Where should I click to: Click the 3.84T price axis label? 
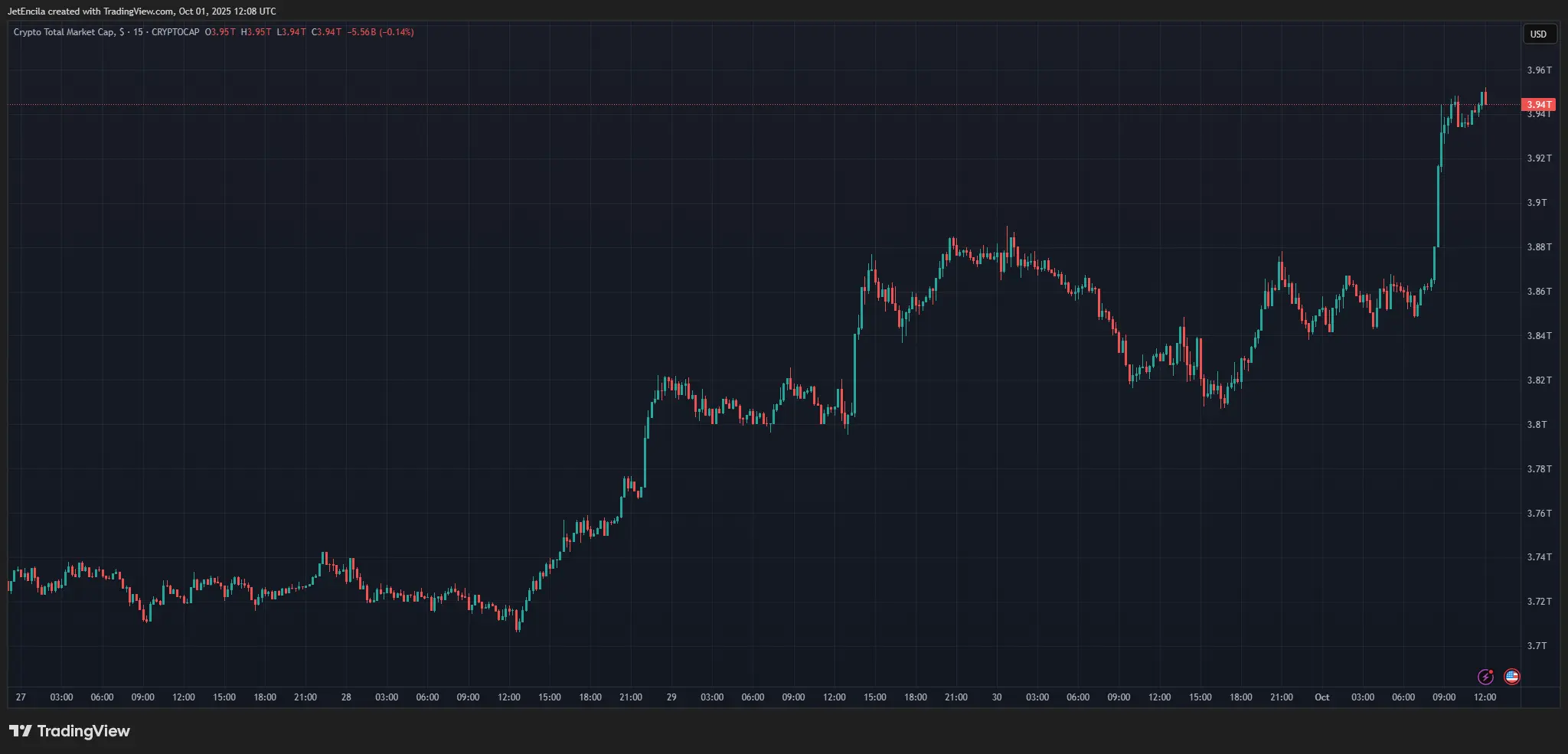pyautogui.click(x=1539, y=336)
